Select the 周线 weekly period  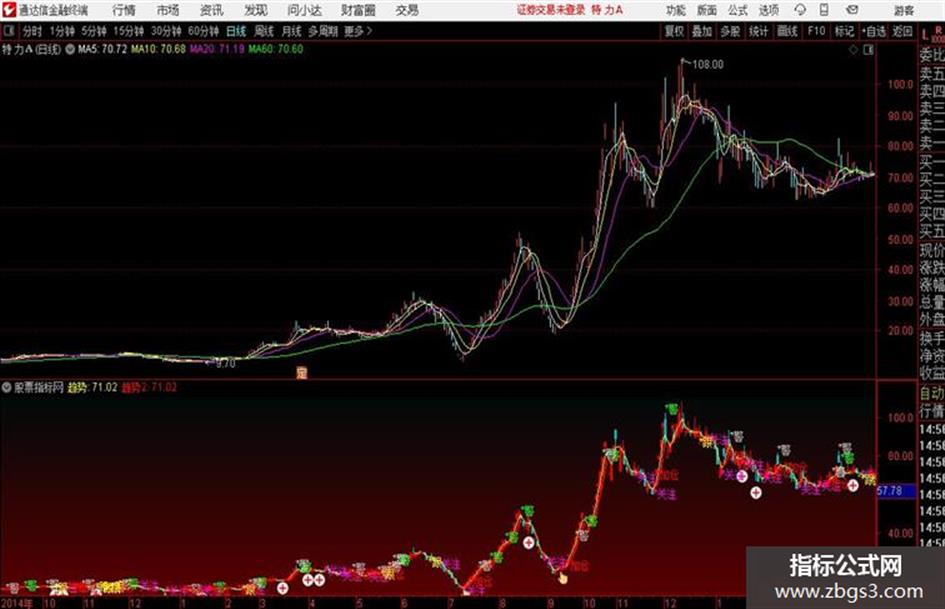[x=264, y=31]
